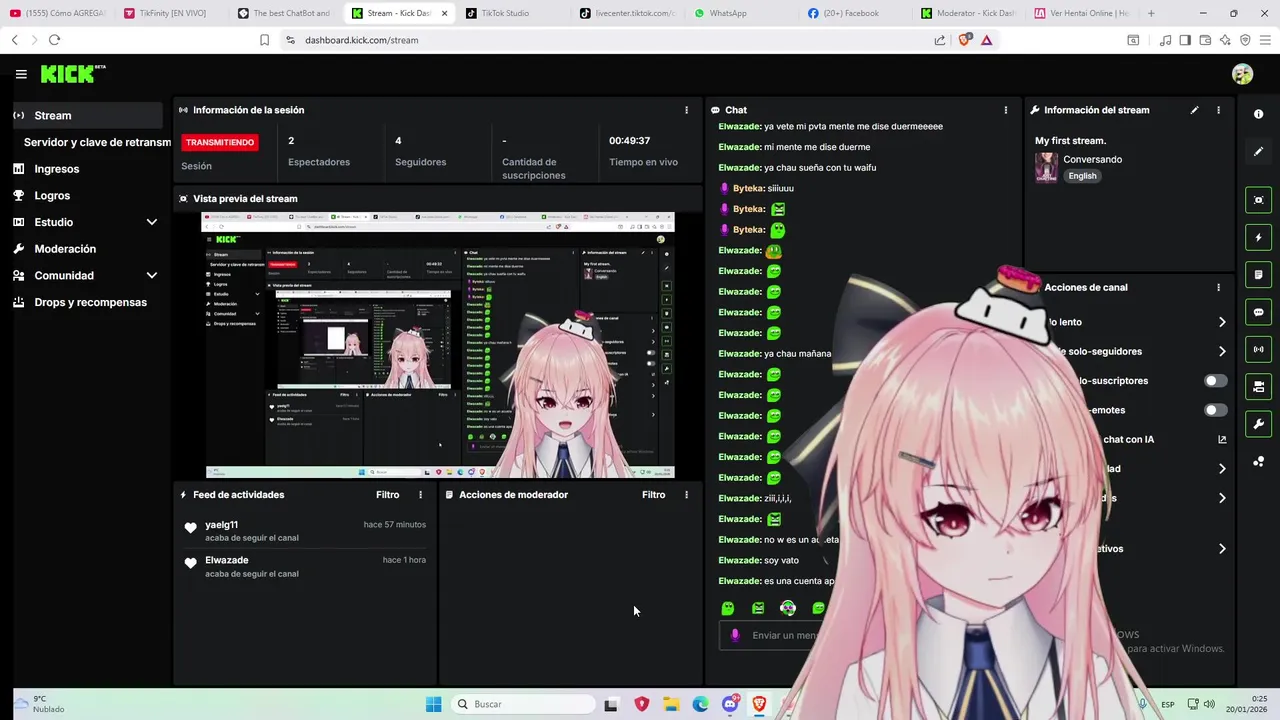Click the info icon in right sidebar
Screen dimensions: 1280x720
[1258, 114]
